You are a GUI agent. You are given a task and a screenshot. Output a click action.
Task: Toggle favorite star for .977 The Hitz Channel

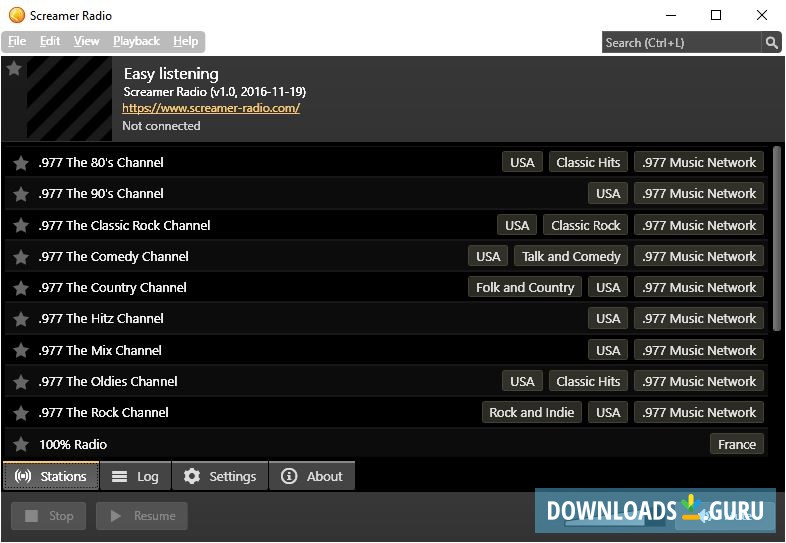click(21, 319)
